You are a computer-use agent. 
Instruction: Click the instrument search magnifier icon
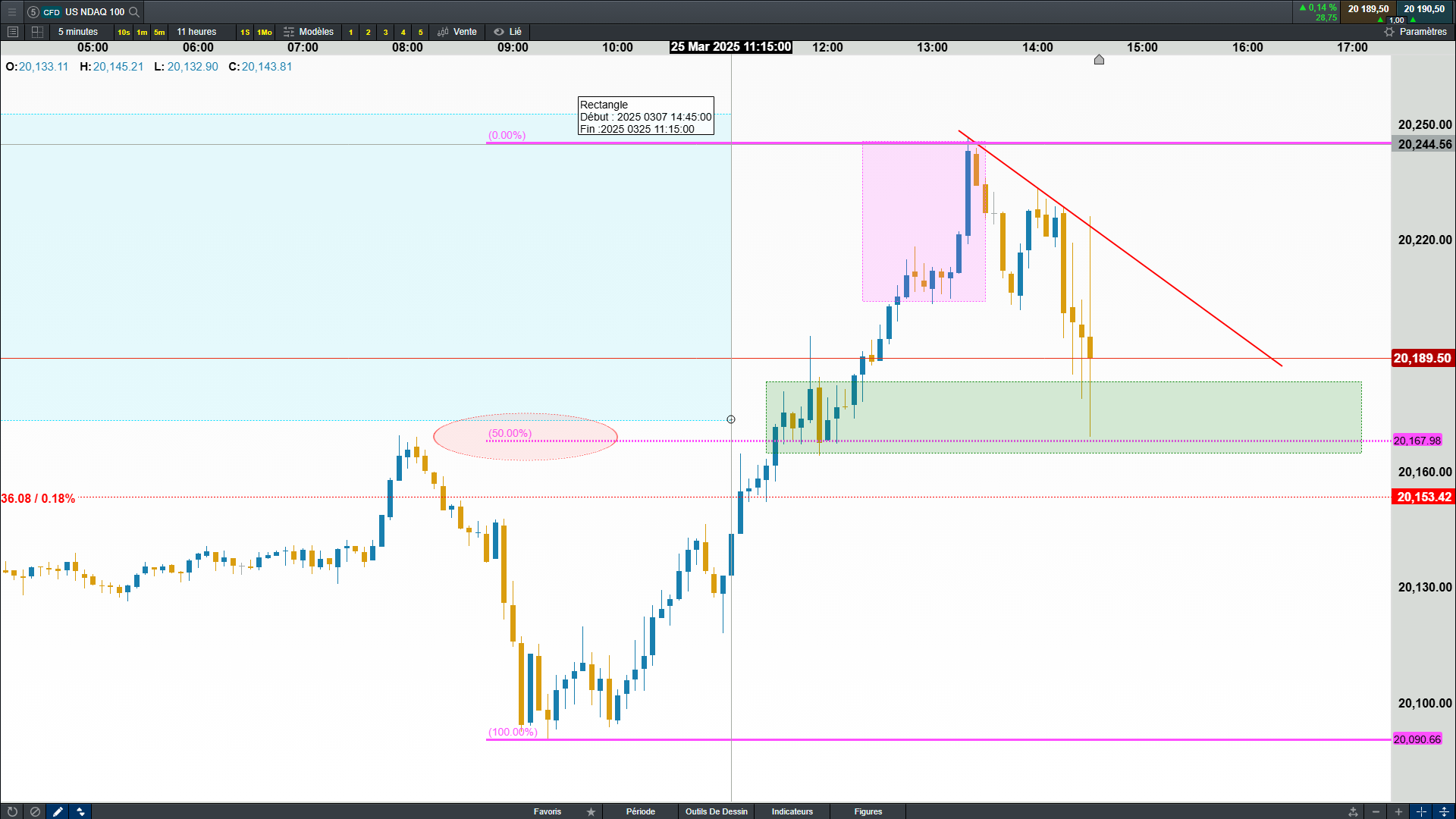(134, 11)
